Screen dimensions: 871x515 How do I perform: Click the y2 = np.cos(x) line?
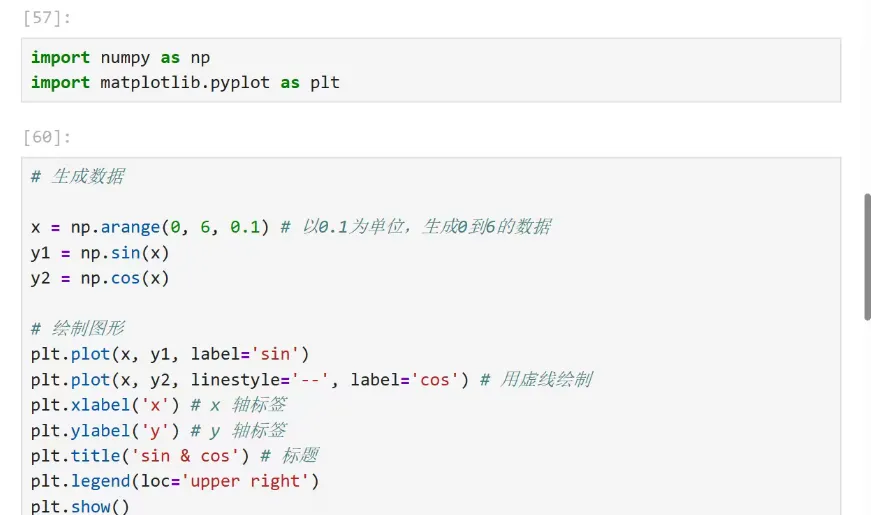(x=100, y=278)
